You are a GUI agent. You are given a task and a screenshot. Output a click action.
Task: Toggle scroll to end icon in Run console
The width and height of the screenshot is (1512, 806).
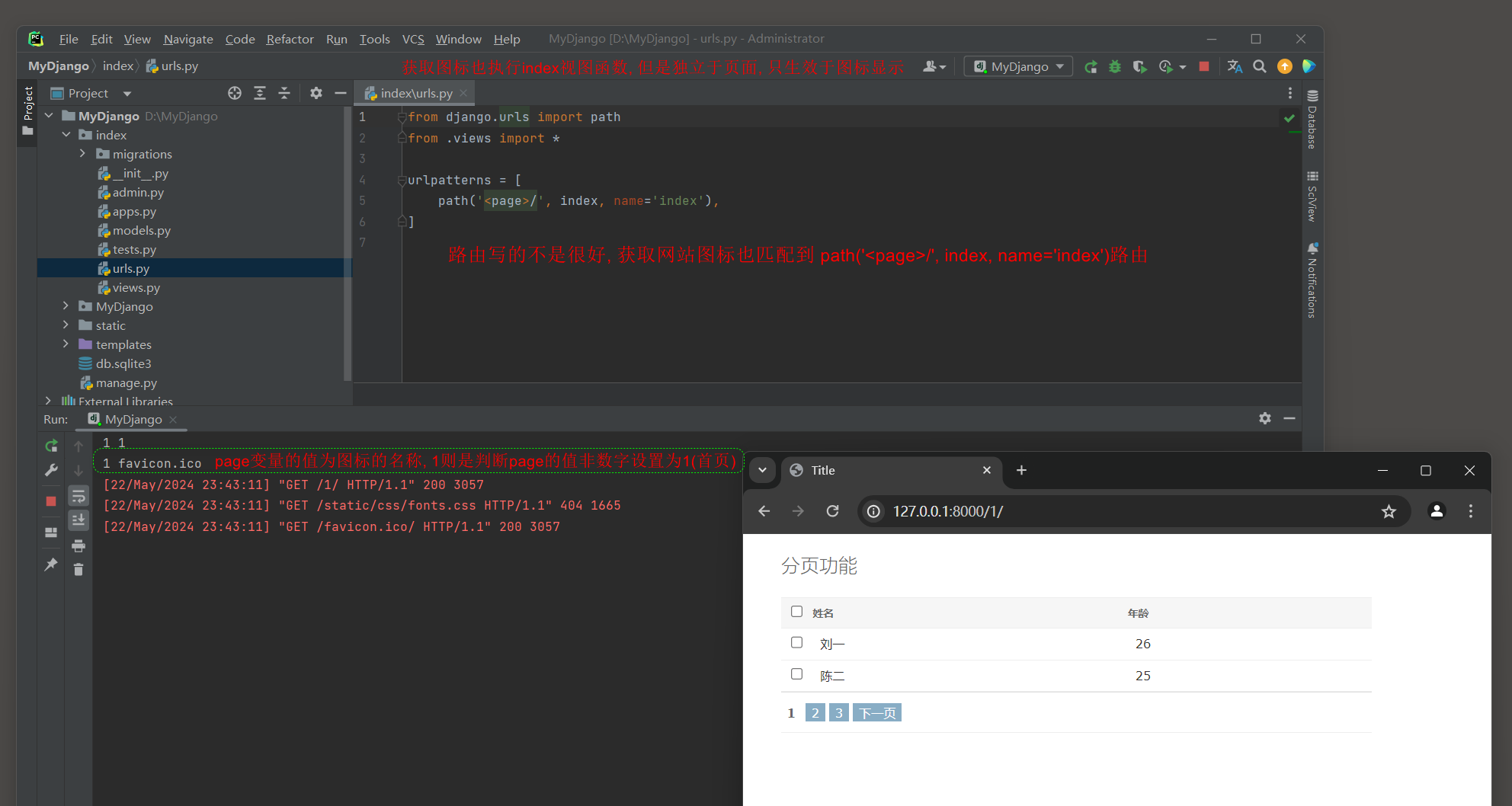click(78, 520)
